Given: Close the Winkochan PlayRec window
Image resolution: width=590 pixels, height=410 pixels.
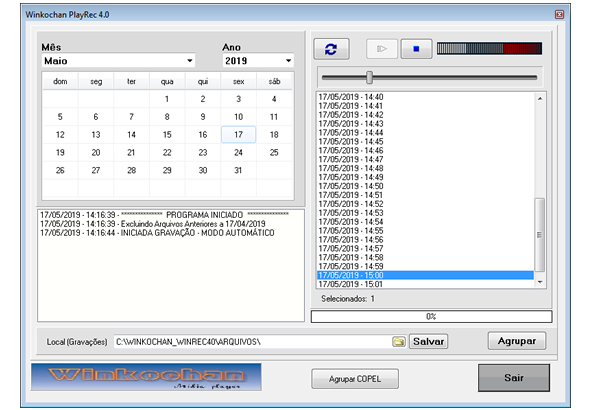Looking at the screenshot, I should 559,14.
